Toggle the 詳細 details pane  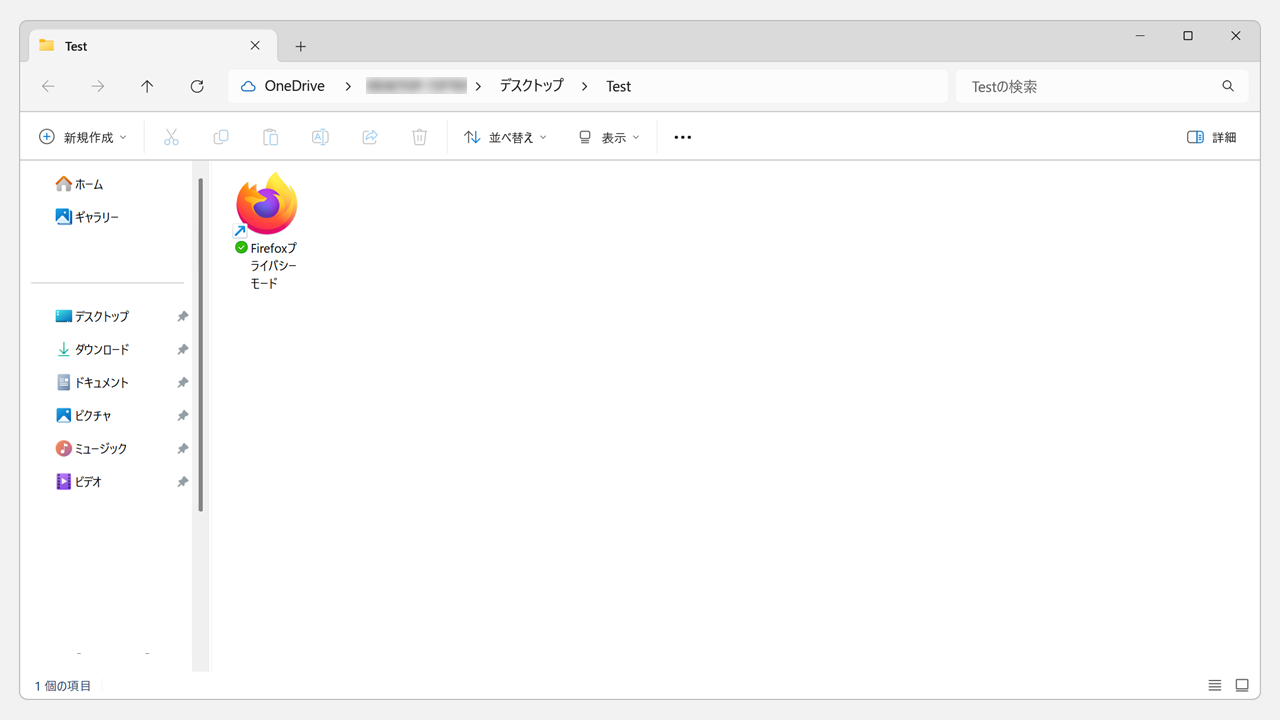1211,137
